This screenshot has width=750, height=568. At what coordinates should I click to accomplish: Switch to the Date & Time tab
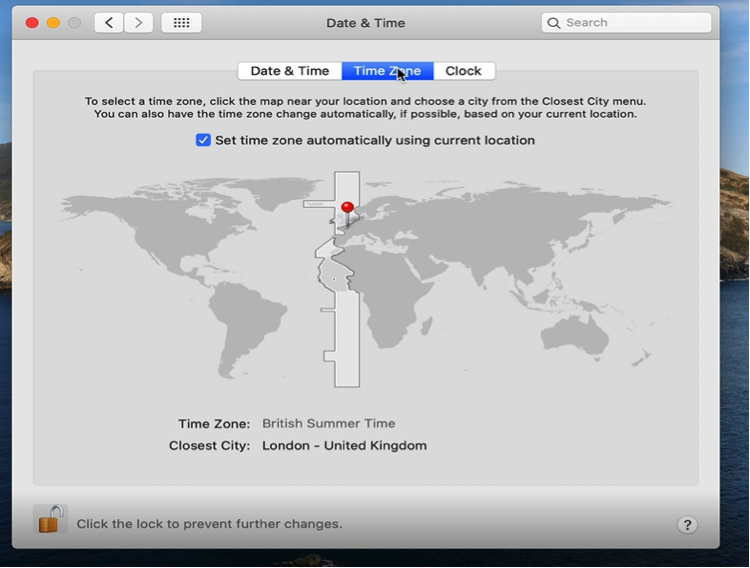[289, 71]
